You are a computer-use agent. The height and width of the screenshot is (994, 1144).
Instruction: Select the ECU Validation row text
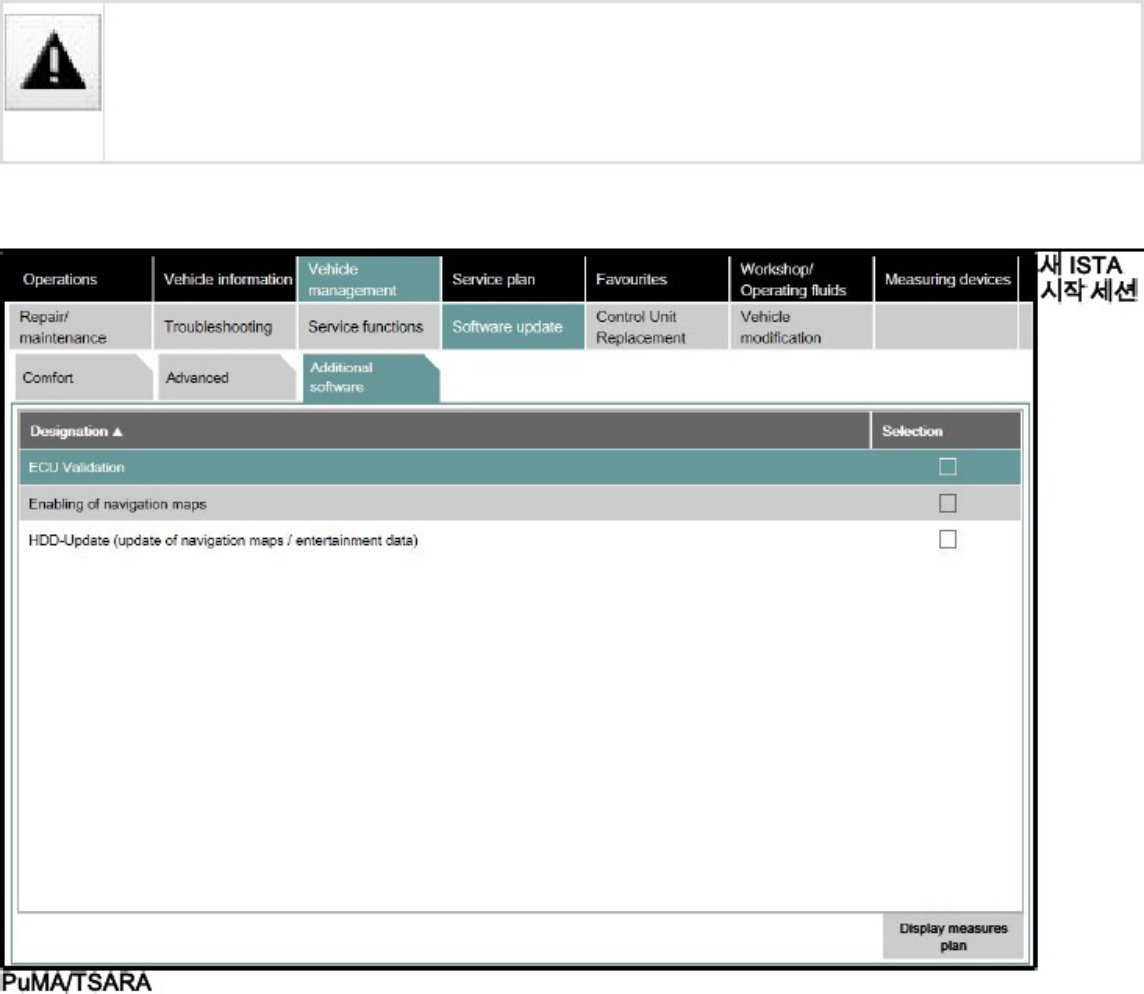(76, 467)
